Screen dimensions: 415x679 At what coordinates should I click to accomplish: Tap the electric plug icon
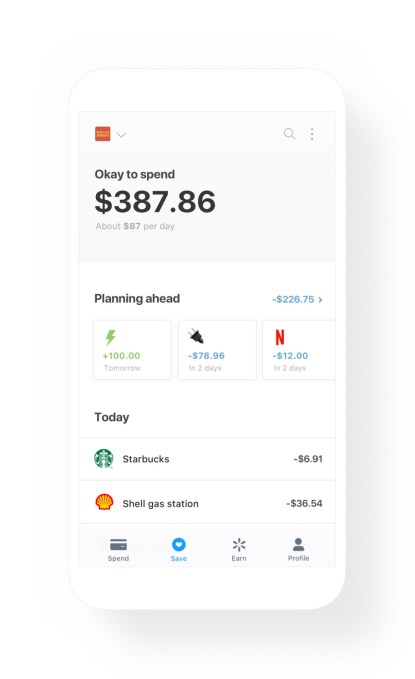(196, 336)
